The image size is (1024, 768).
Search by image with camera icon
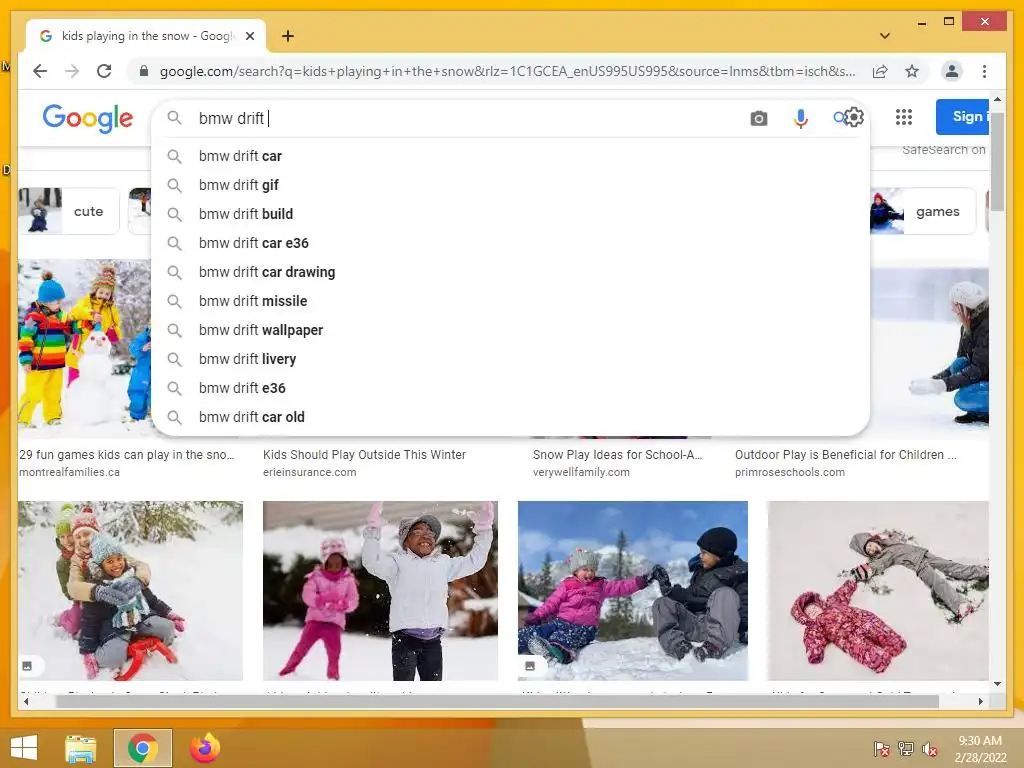tap(758, 118)
